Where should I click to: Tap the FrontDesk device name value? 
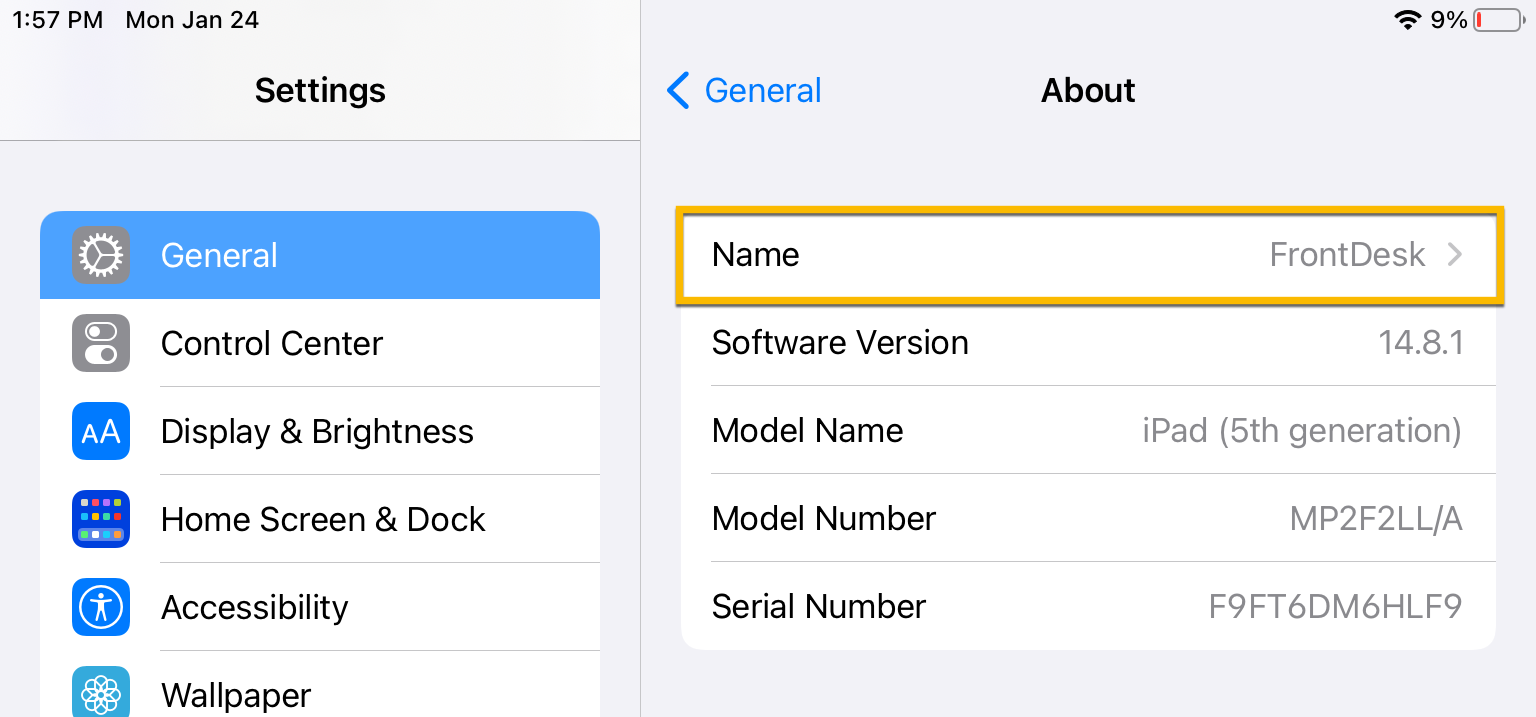tap(1347, 255)
